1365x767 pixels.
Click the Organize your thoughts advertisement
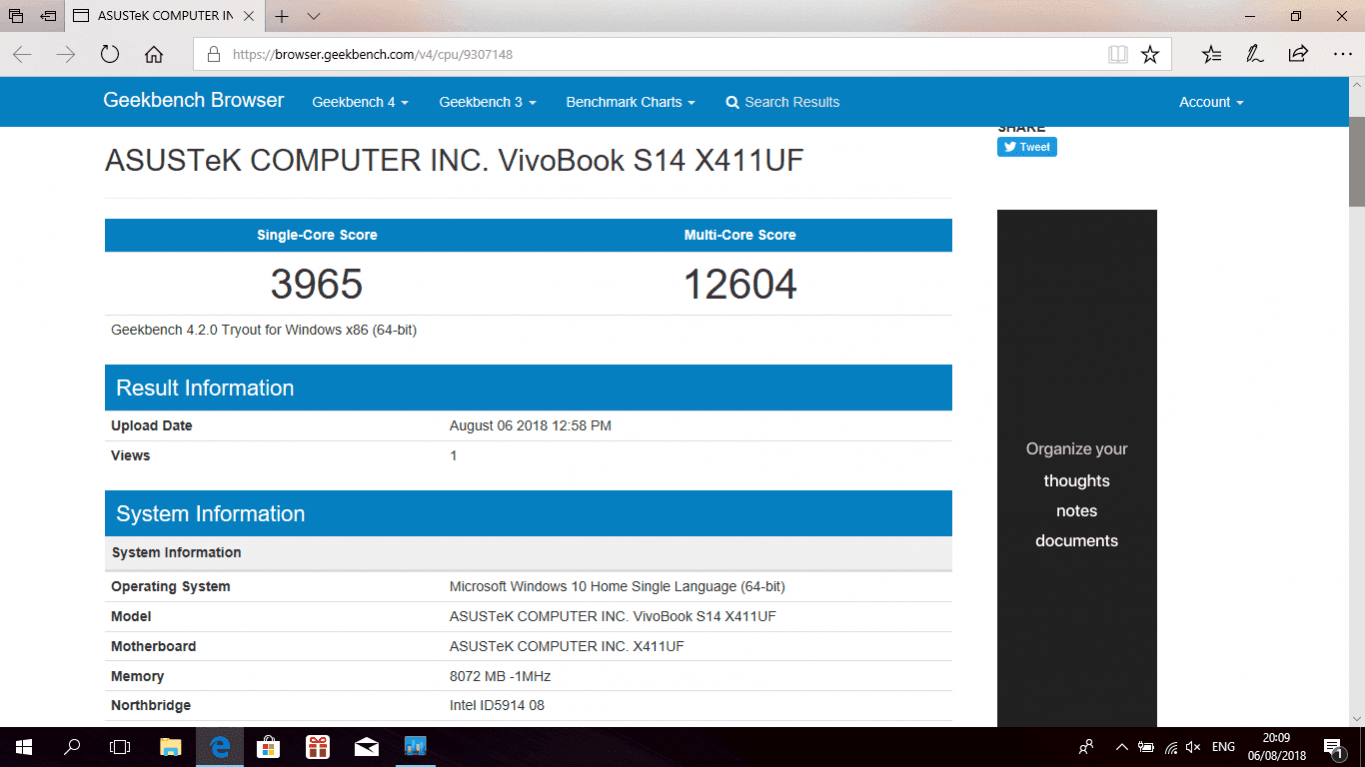pyautogui.click(x=1077, y=468)
